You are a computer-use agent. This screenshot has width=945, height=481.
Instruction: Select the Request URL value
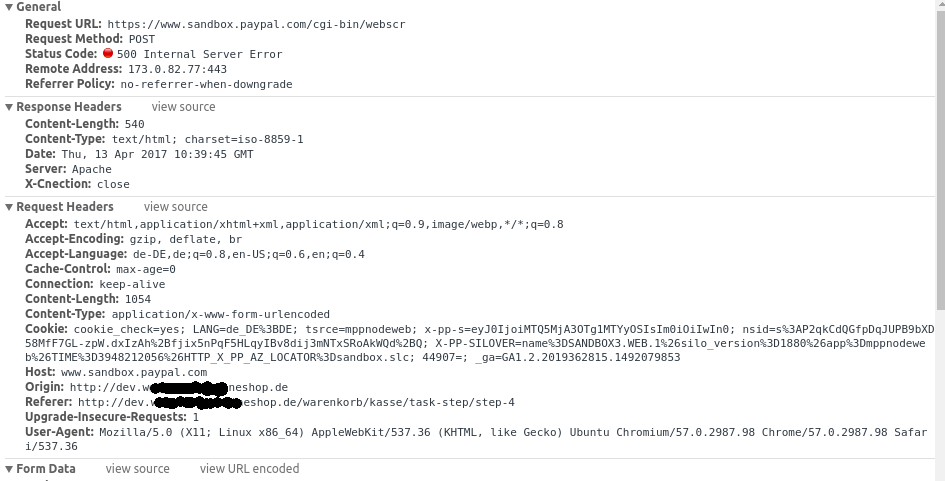pos(256,24)
